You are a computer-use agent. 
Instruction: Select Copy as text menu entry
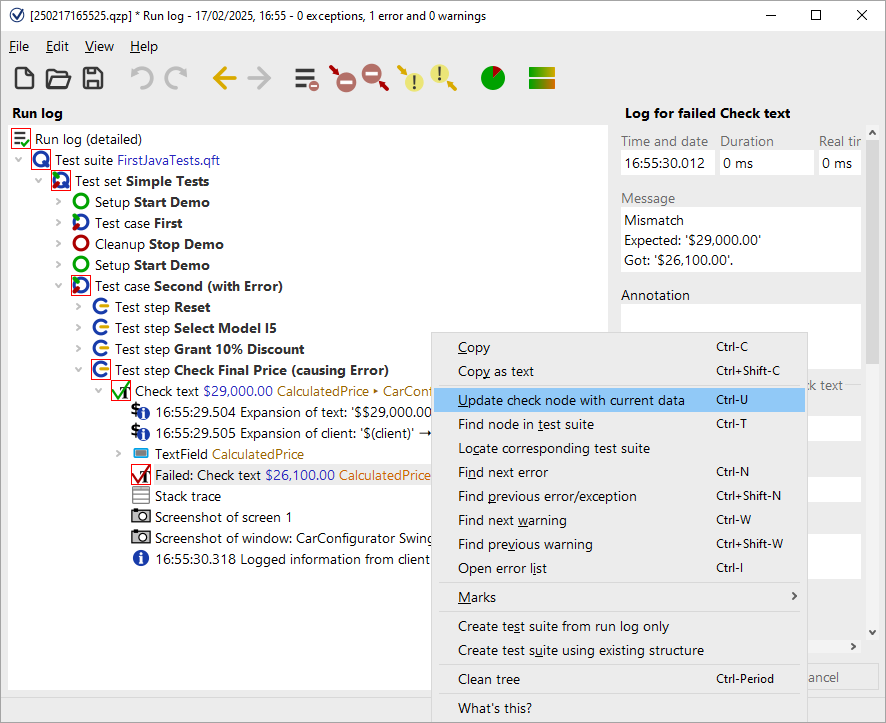(x=619, y=371)
